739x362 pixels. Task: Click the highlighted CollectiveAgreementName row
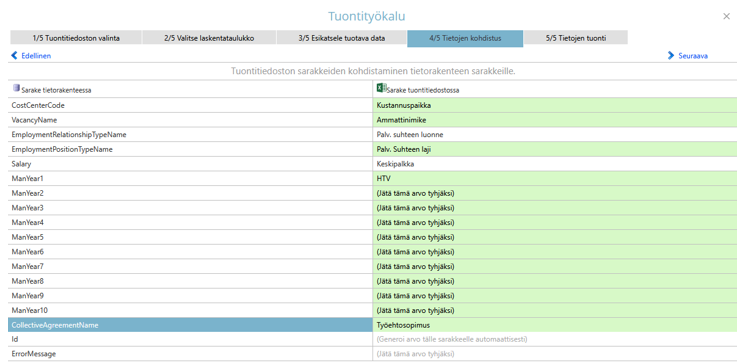pyautogui.click(x=190, y=325)
